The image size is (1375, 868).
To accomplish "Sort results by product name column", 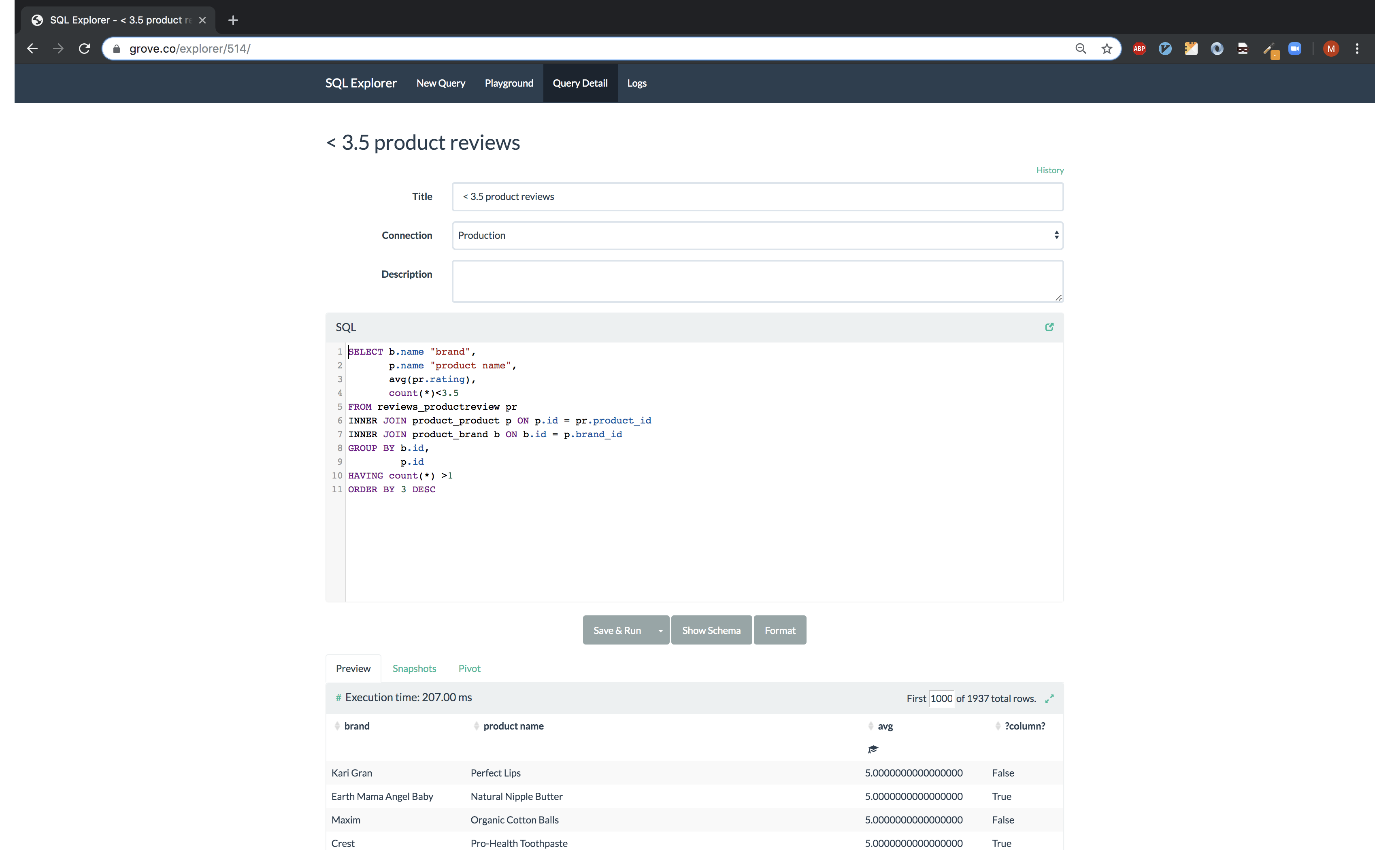I will 513,726.
